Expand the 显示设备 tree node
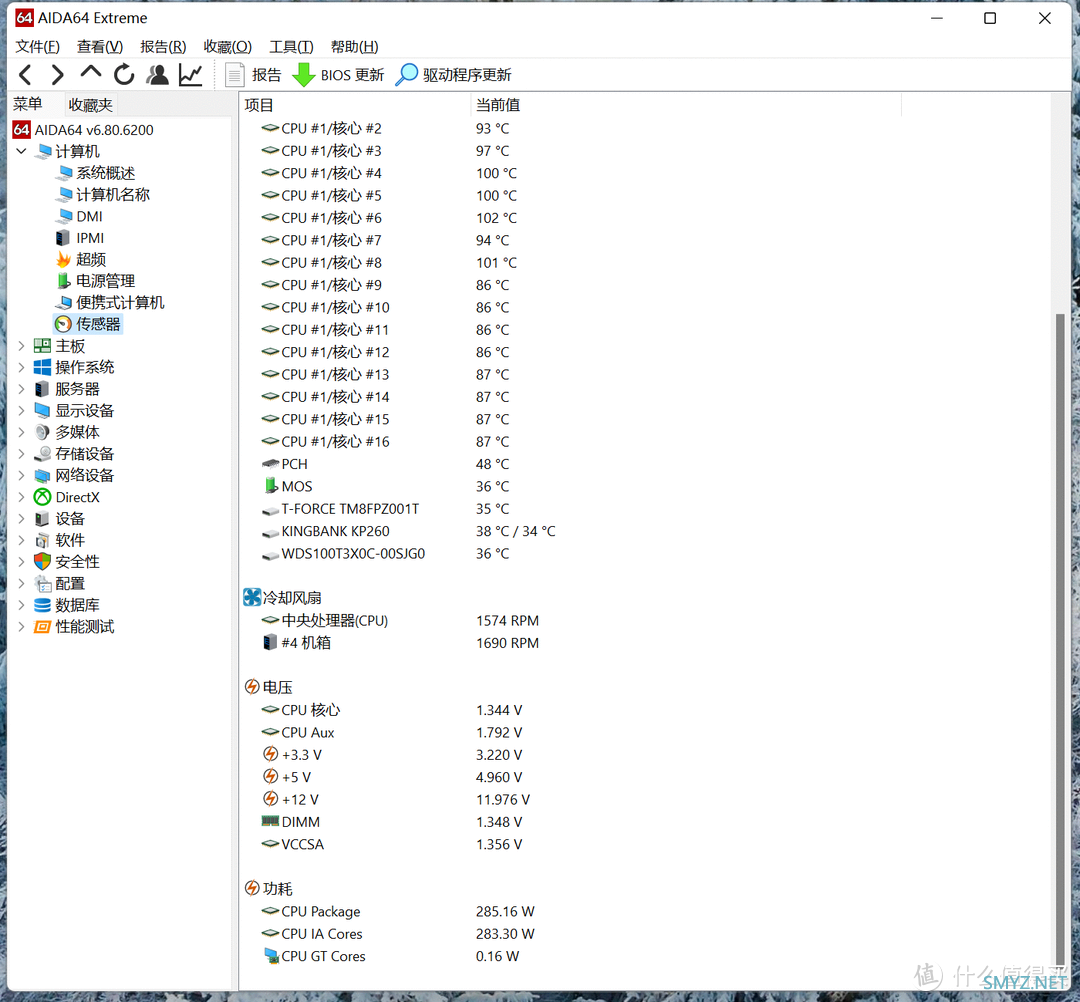 pos(21,410)
